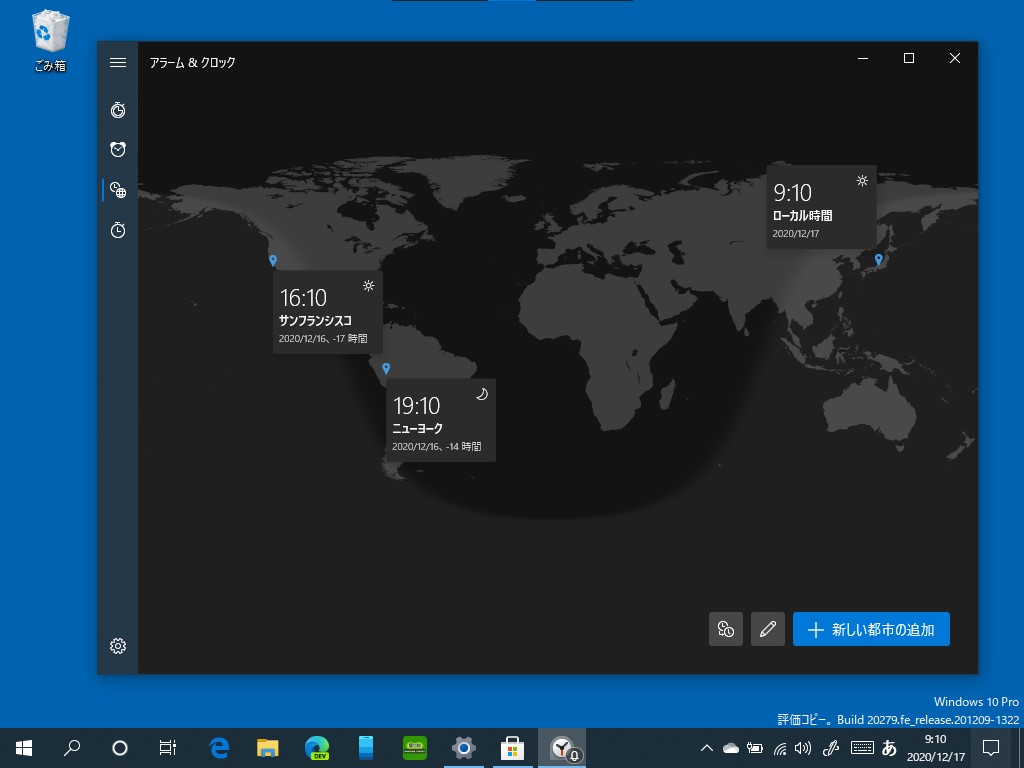Click the 2020/12/16、-14 時間 label
The image size is (1024, 768).
(x=437, y=447)
